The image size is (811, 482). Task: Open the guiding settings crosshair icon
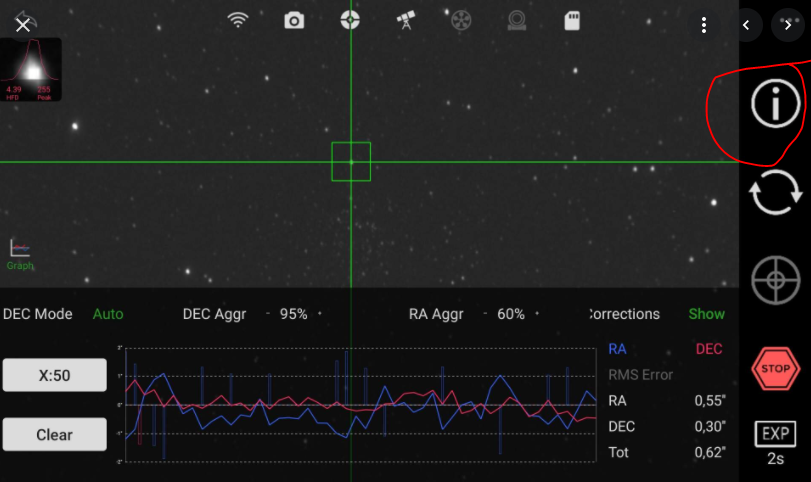(350, 20)
